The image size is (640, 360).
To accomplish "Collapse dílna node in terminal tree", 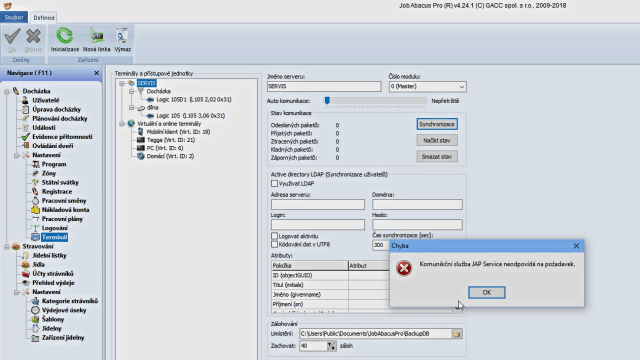I will (x=131, y=108).
